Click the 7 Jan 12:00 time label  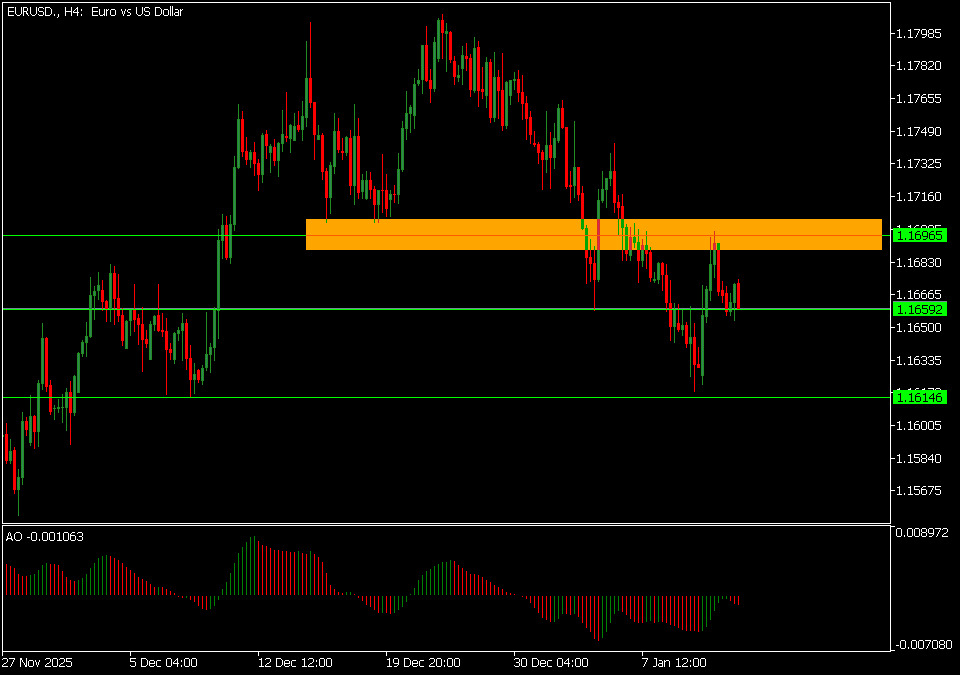coord(672,663)
